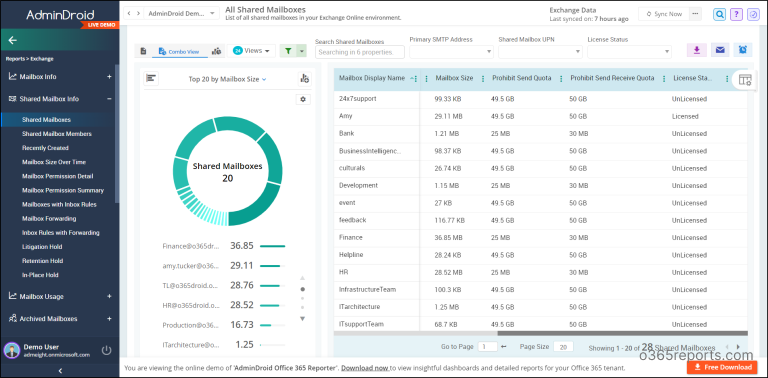Click the Demo User avatar
The image size is (768, 378).
point(12,351)
